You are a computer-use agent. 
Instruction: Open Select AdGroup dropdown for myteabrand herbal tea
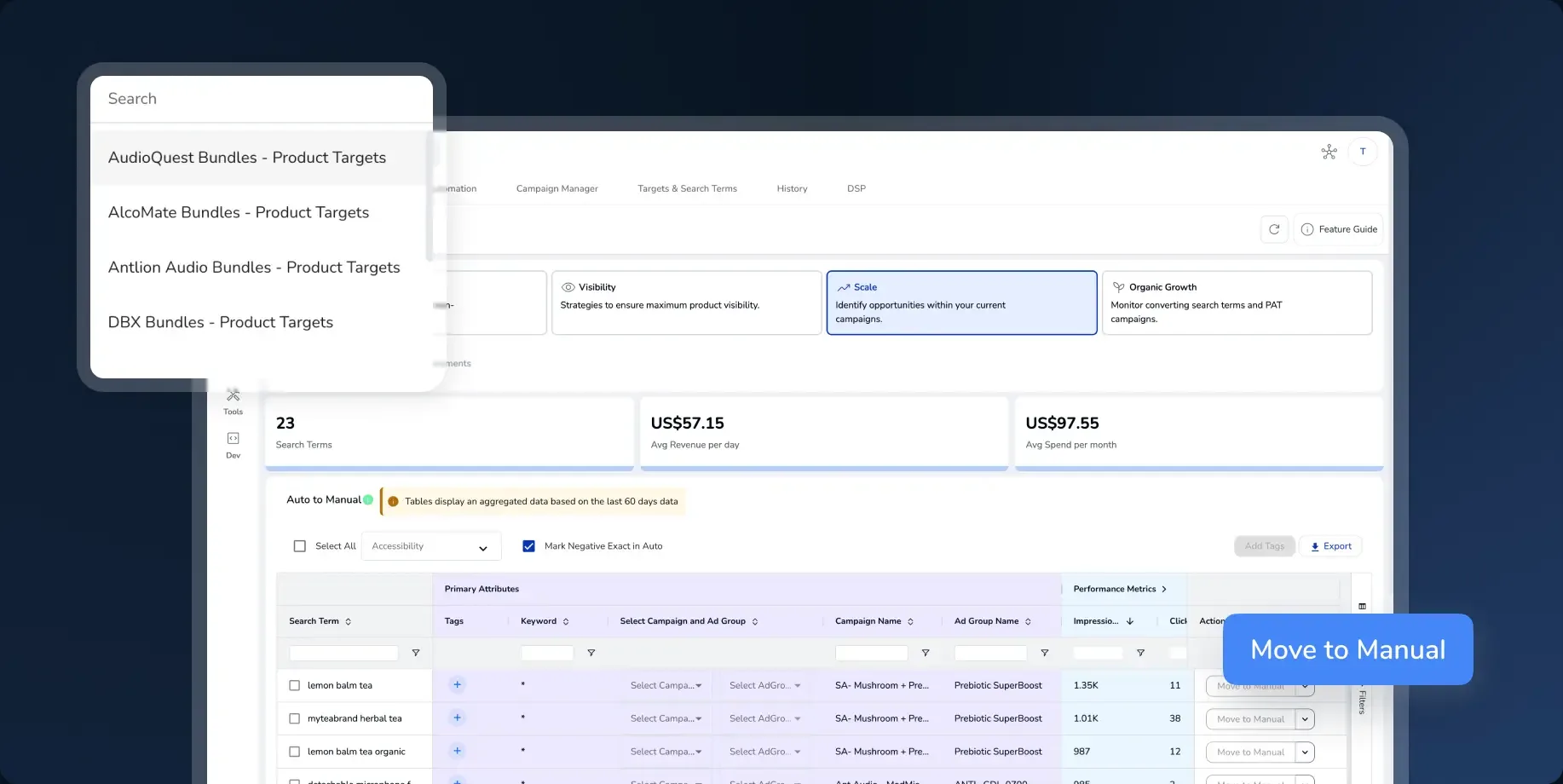(x=764, y=718)
